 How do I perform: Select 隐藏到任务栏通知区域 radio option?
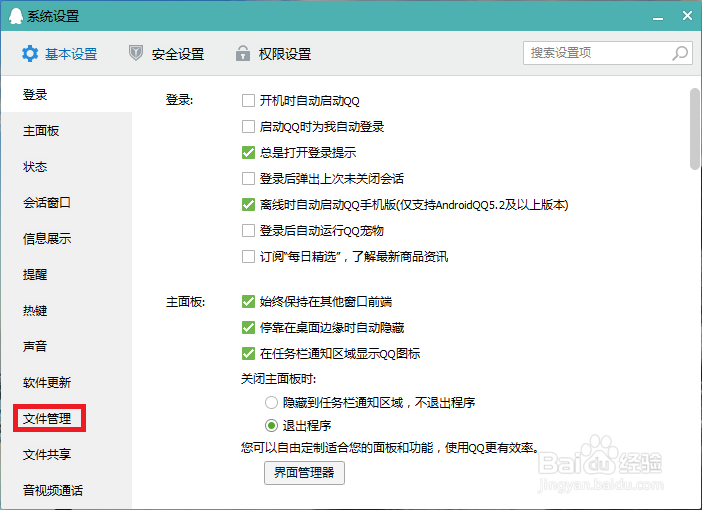(271, 402)
